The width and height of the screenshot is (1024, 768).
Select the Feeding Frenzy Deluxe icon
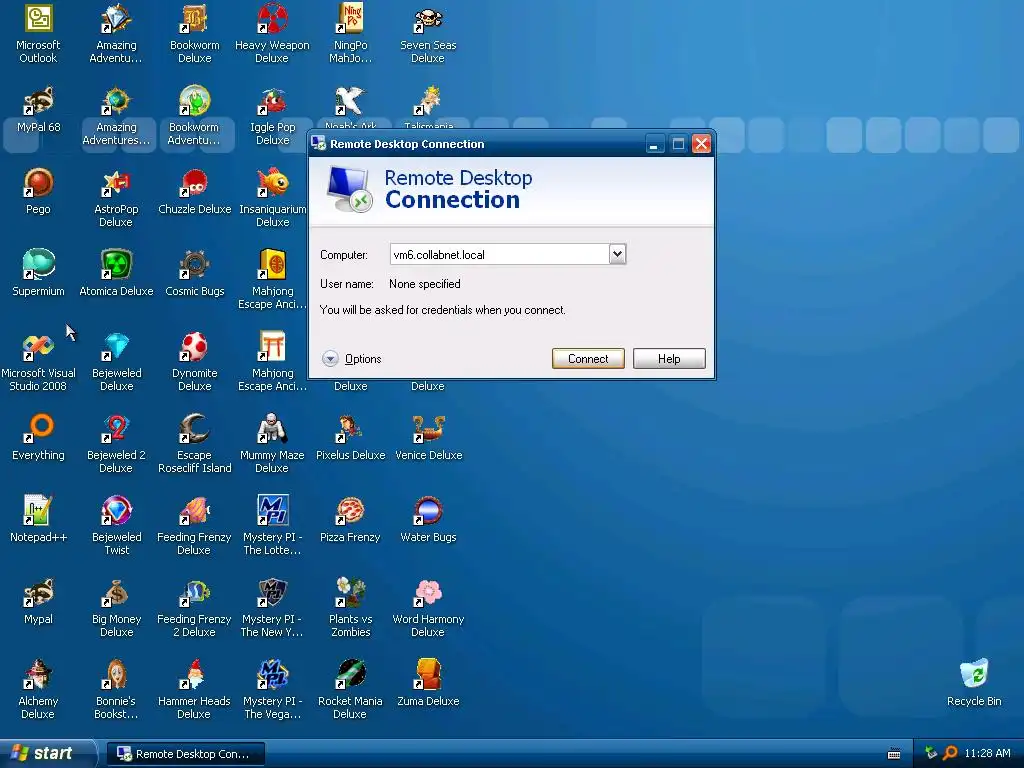point(195,526)
